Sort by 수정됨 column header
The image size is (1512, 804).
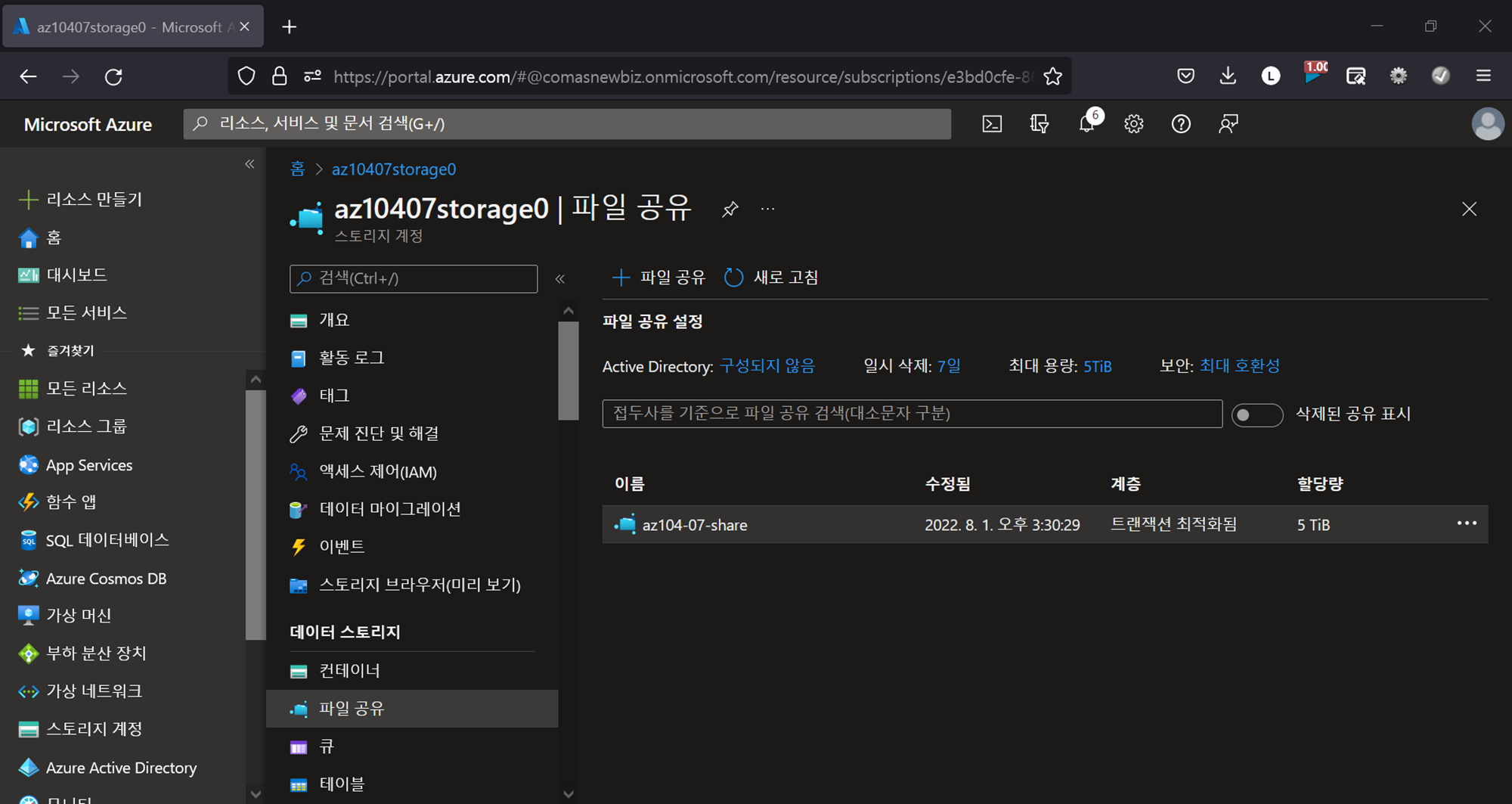(948, 484)
